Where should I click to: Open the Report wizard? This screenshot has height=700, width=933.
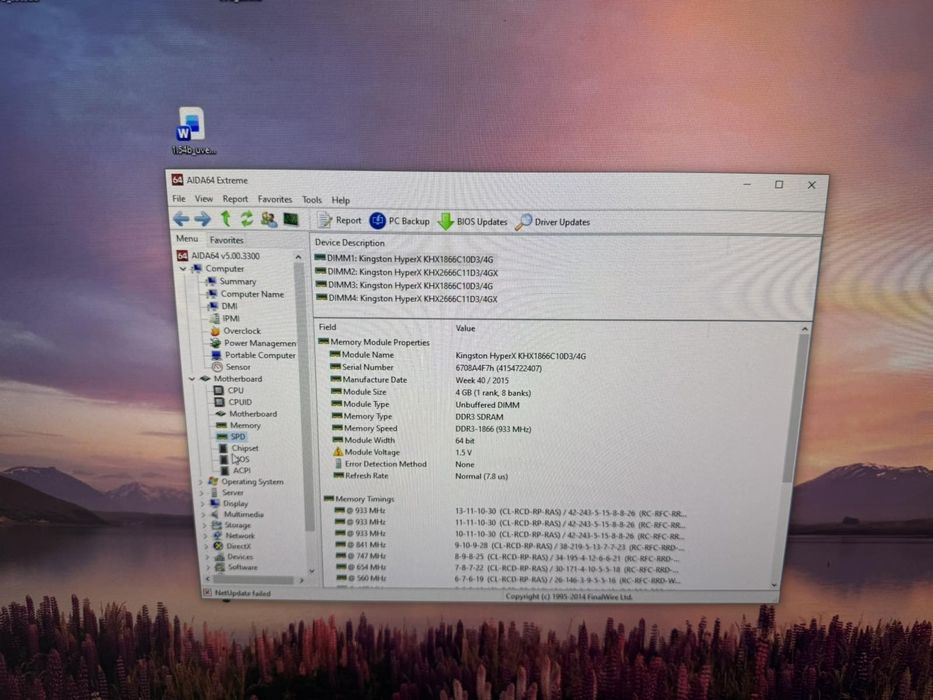click(x=339, y=220)
